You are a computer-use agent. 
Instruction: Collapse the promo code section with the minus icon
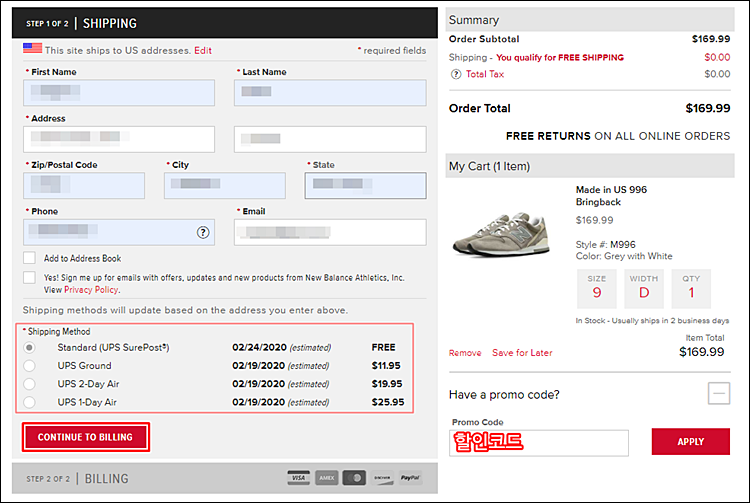point(718,394)
